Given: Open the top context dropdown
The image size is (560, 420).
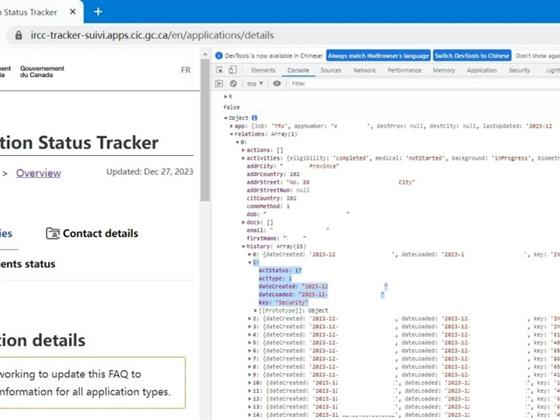Looking at the screenshot, I should click(x=255, y=84).
